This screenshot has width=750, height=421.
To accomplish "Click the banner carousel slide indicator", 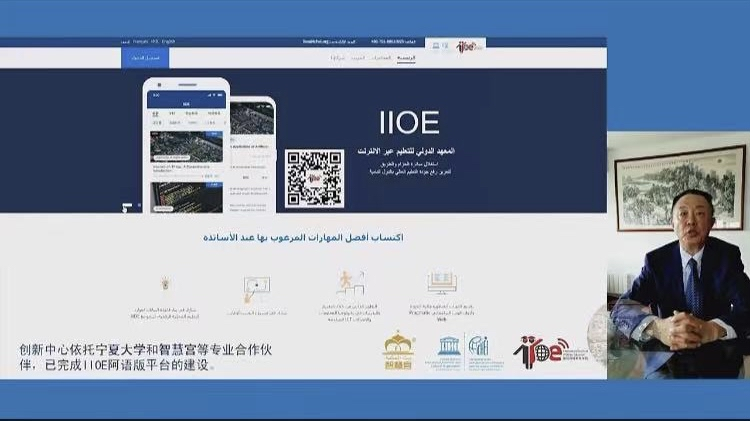I will pyautogui.click(x=126, y=206).
